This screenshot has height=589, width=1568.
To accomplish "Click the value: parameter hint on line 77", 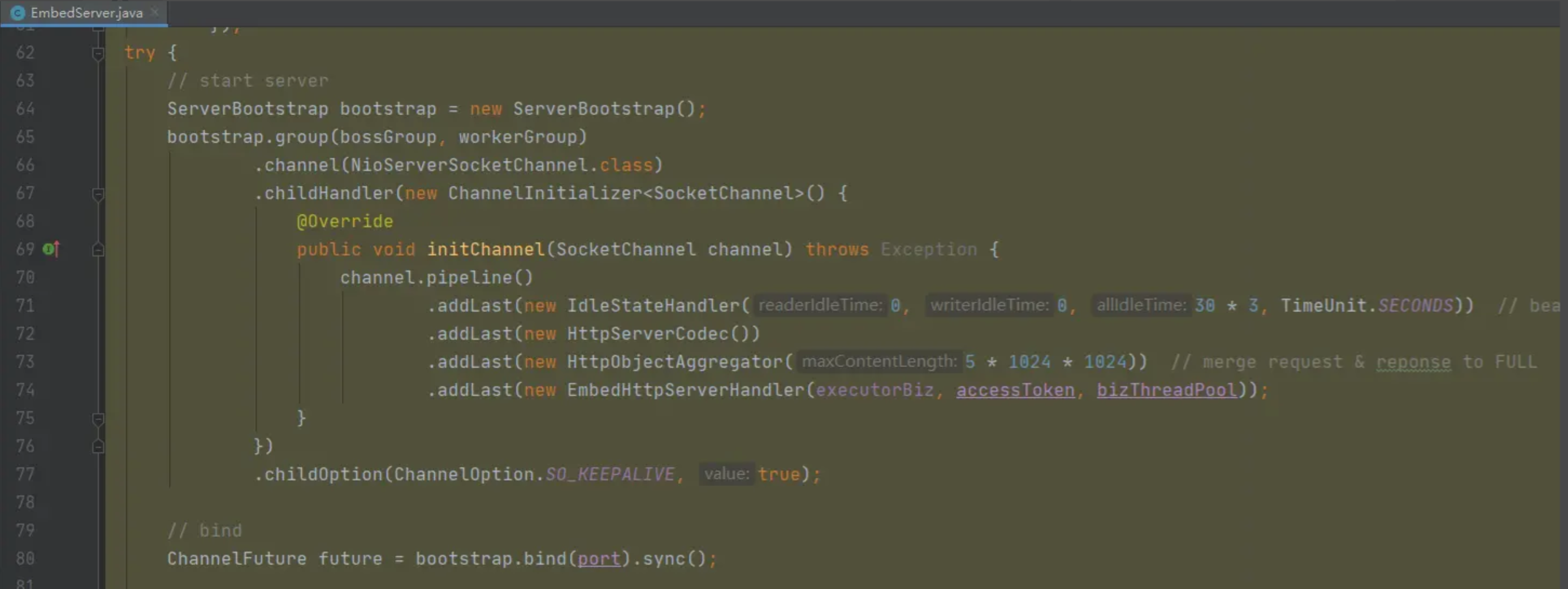I will (x=726, y=474).
